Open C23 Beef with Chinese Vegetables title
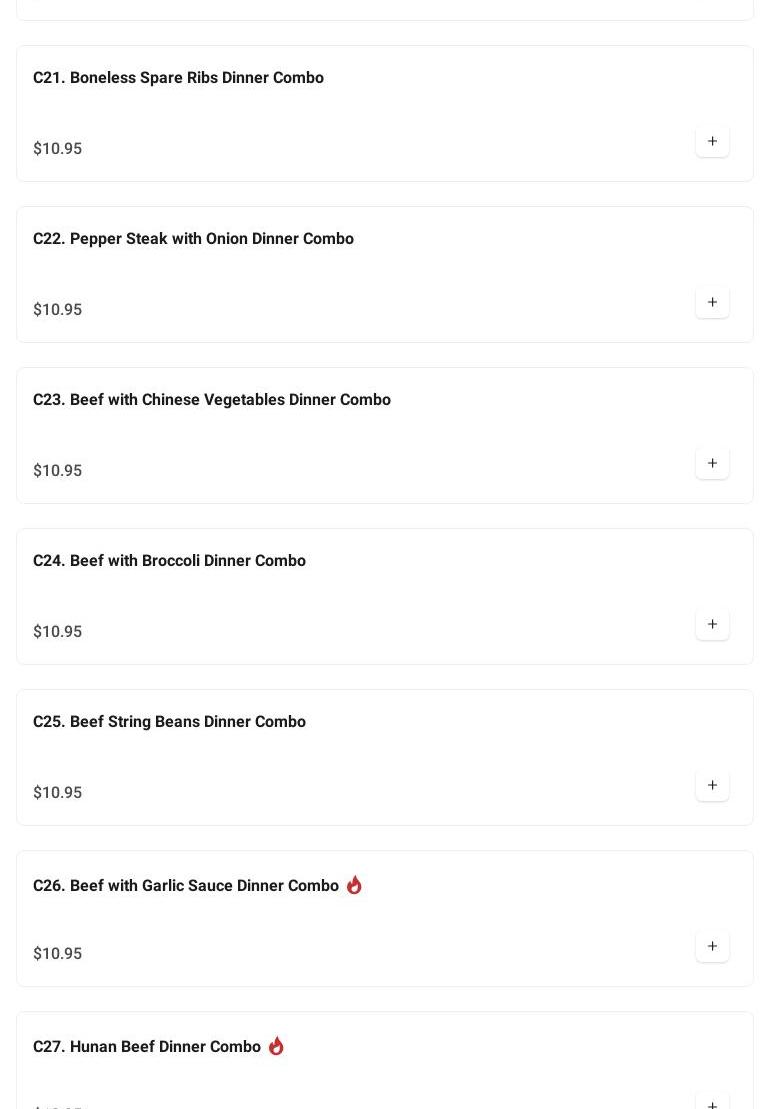Image resolution: width=770 pixels, height=1109 pixels. (x=212, y=400)
